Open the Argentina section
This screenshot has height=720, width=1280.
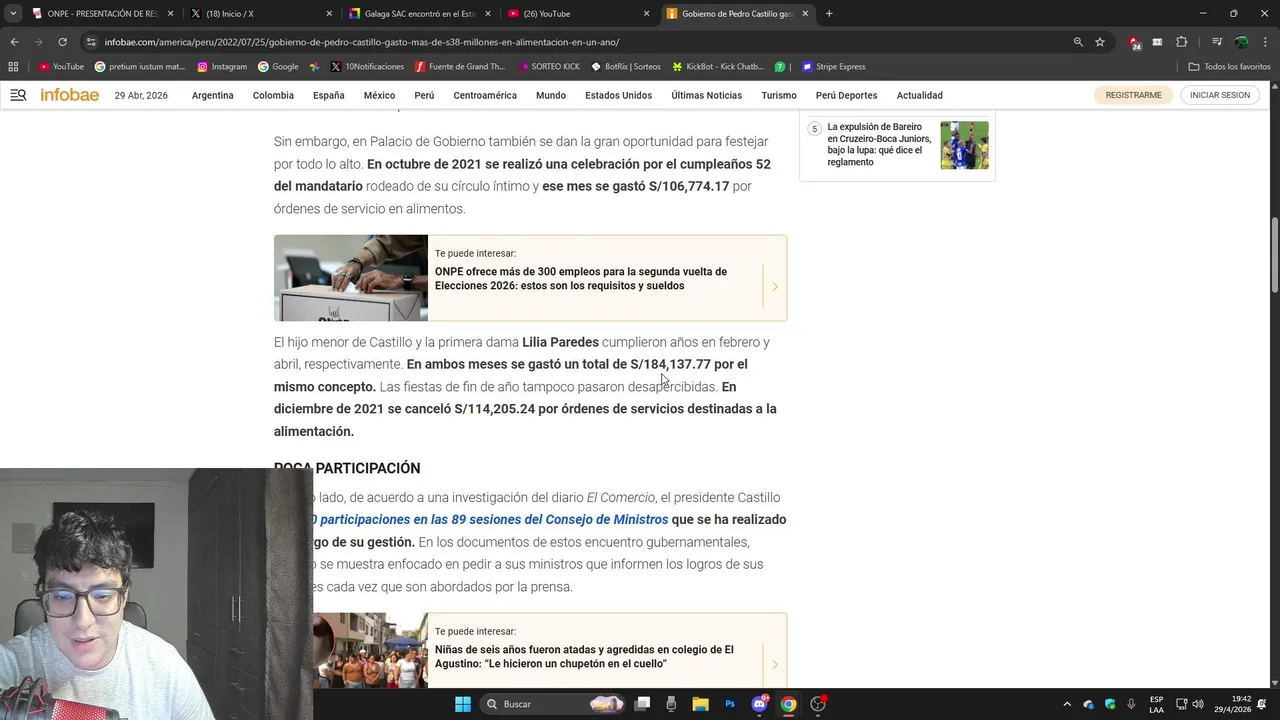point(213,95)
